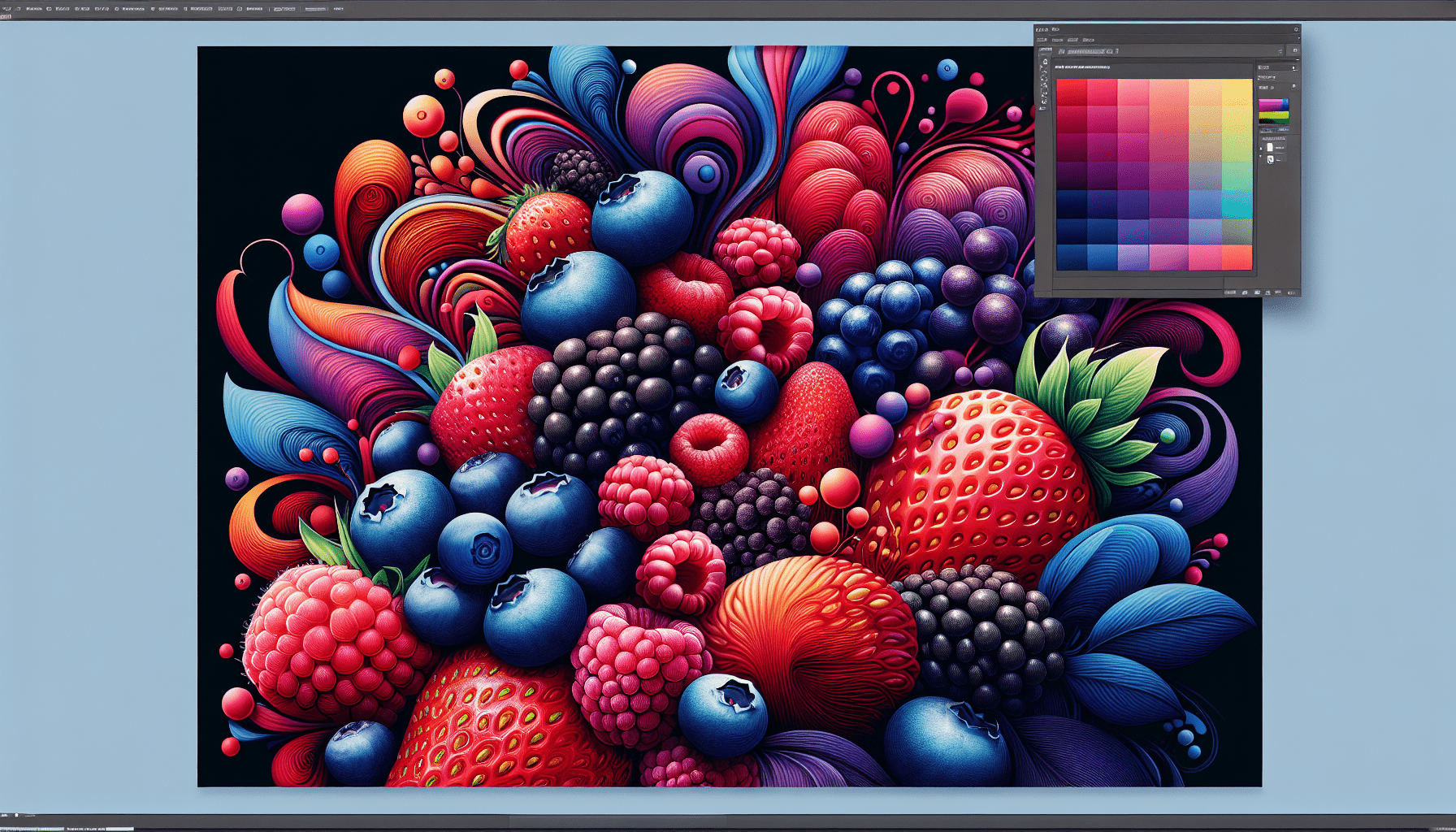Toggle visibility of the white page layer

[x=1261, y=149]
